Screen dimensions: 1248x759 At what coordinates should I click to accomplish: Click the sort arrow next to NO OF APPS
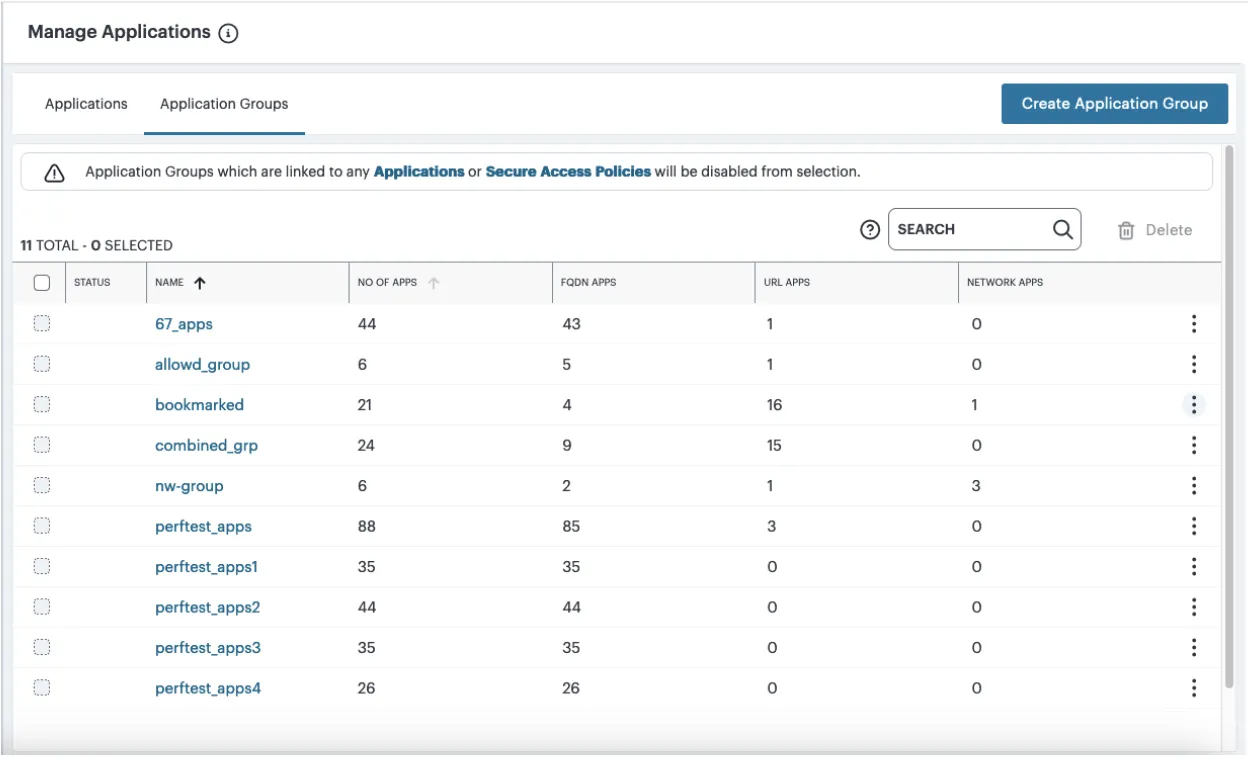coord(434,283)
